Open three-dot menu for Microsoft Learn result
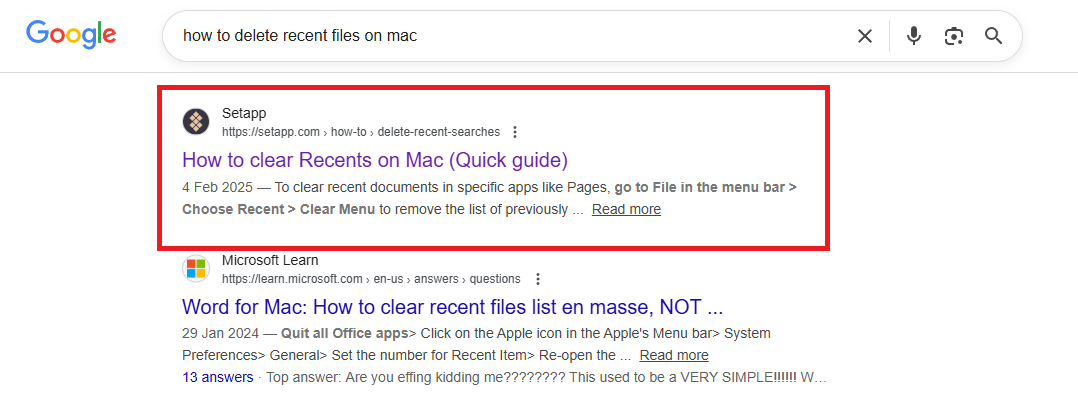 coord(537,279)
